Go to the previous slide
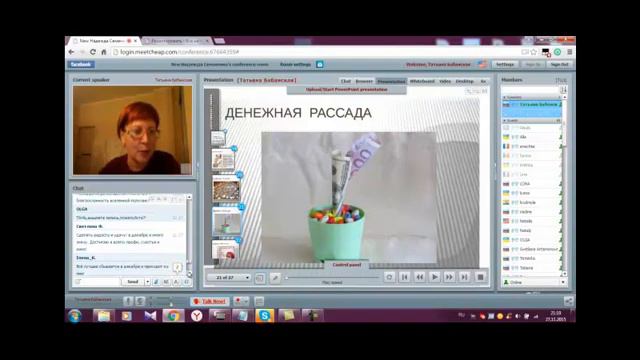The image size is (640, 360). 419,277
